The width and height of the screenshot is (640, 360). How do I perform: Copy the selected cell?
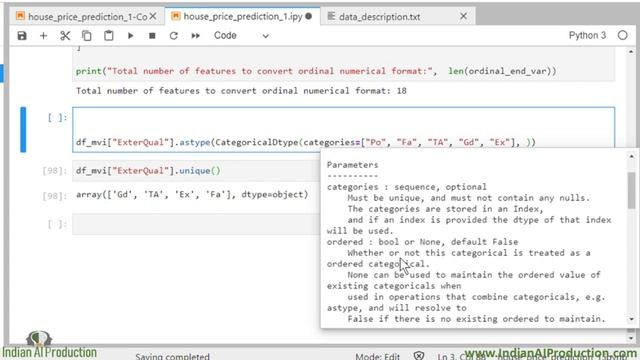tap(87, 36)
